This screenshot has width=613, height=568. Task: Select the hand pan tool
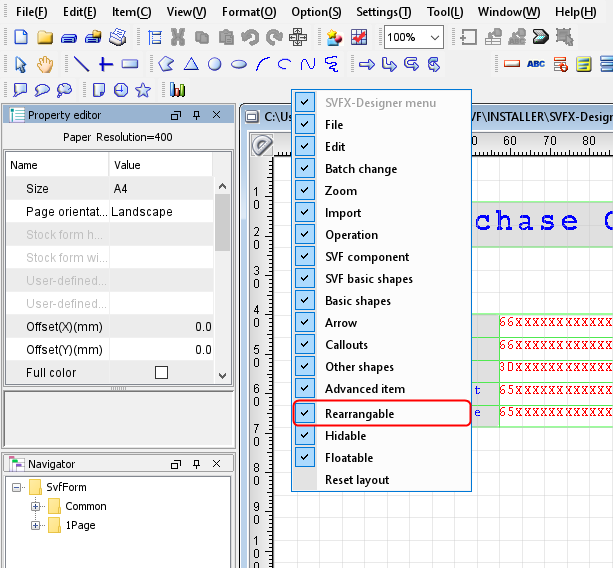click(x=45, y=64)
